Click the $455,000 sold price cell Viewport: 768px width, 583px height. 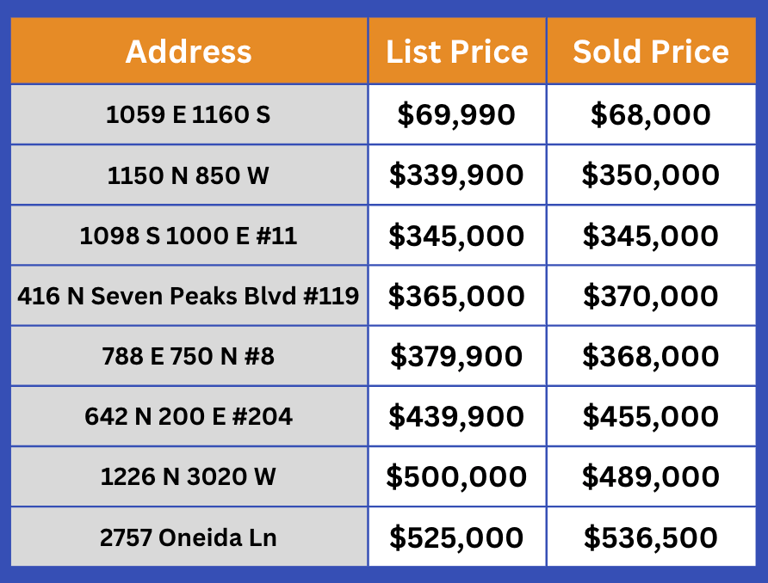click(651, 416)
